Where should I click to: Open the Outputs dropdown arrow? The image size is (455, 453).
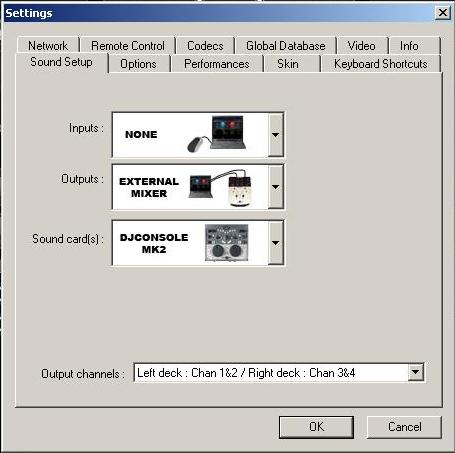(x=275, y=187)
